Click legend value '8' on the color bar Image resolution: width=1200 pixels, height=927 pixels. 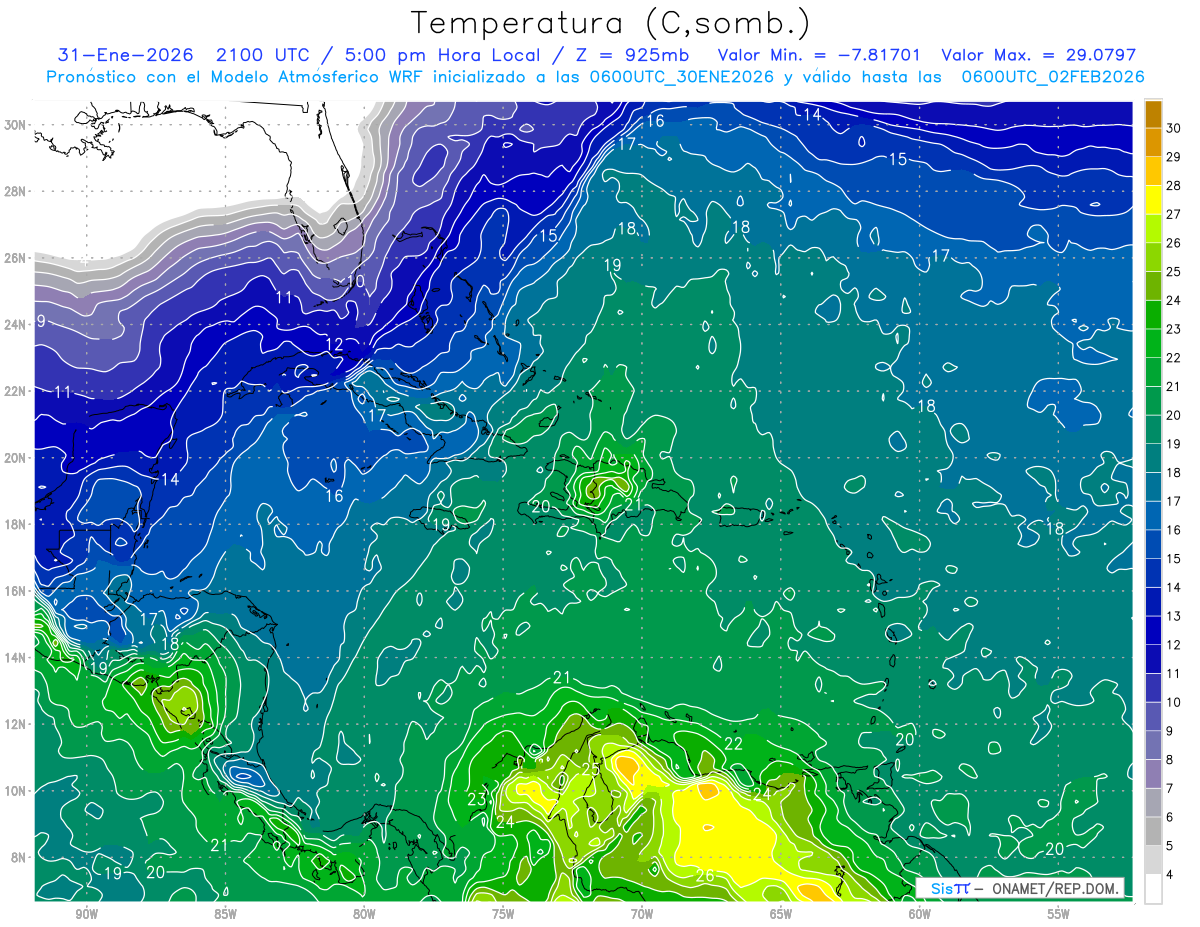click(1170, 760)
